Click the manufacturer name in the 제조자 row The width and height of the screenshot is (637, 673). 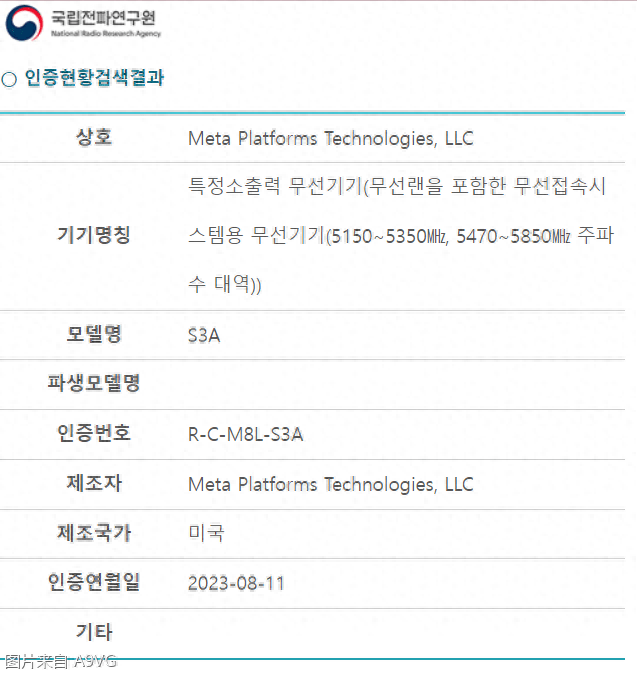330,484
